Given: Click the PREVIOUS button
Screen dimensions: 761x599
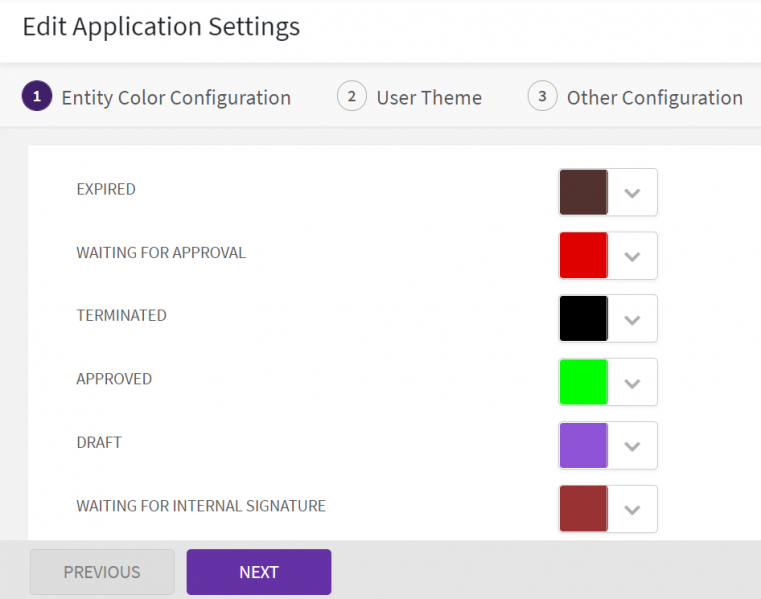Looking at the screenshot, I should (x=102, y=572).
